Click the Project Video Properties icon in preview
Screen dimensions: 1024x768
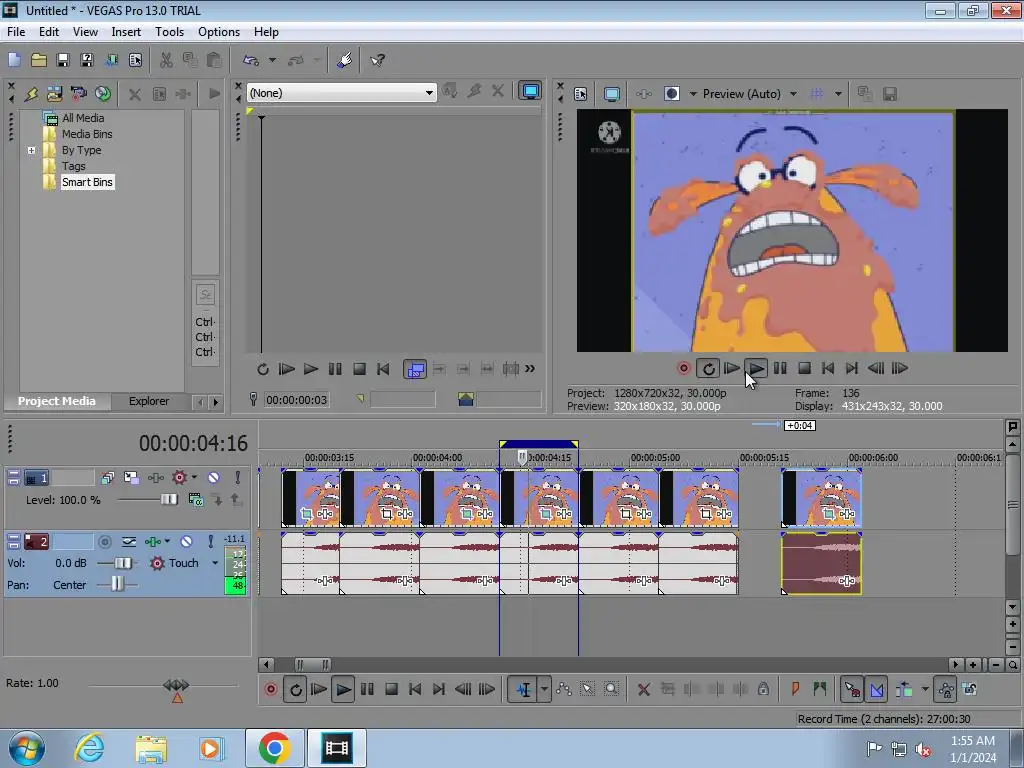coord(581,94)
